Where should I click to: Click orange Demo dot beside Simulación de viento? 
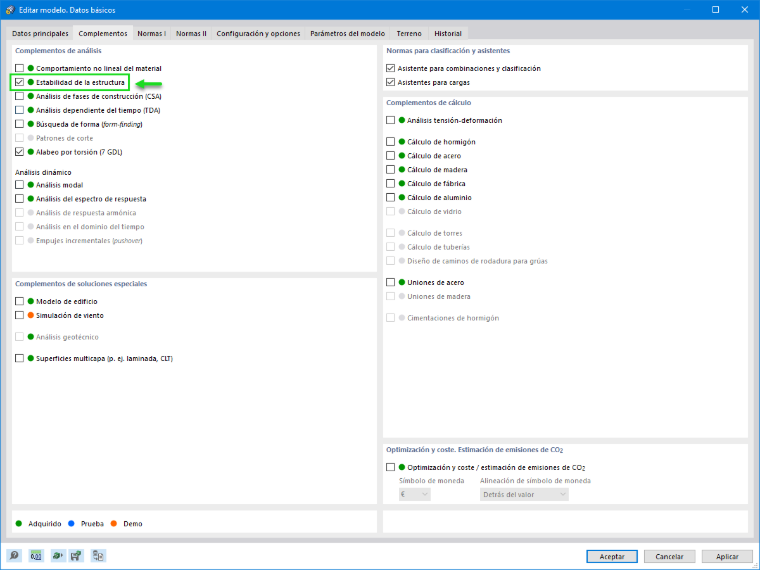click(31, 316)
